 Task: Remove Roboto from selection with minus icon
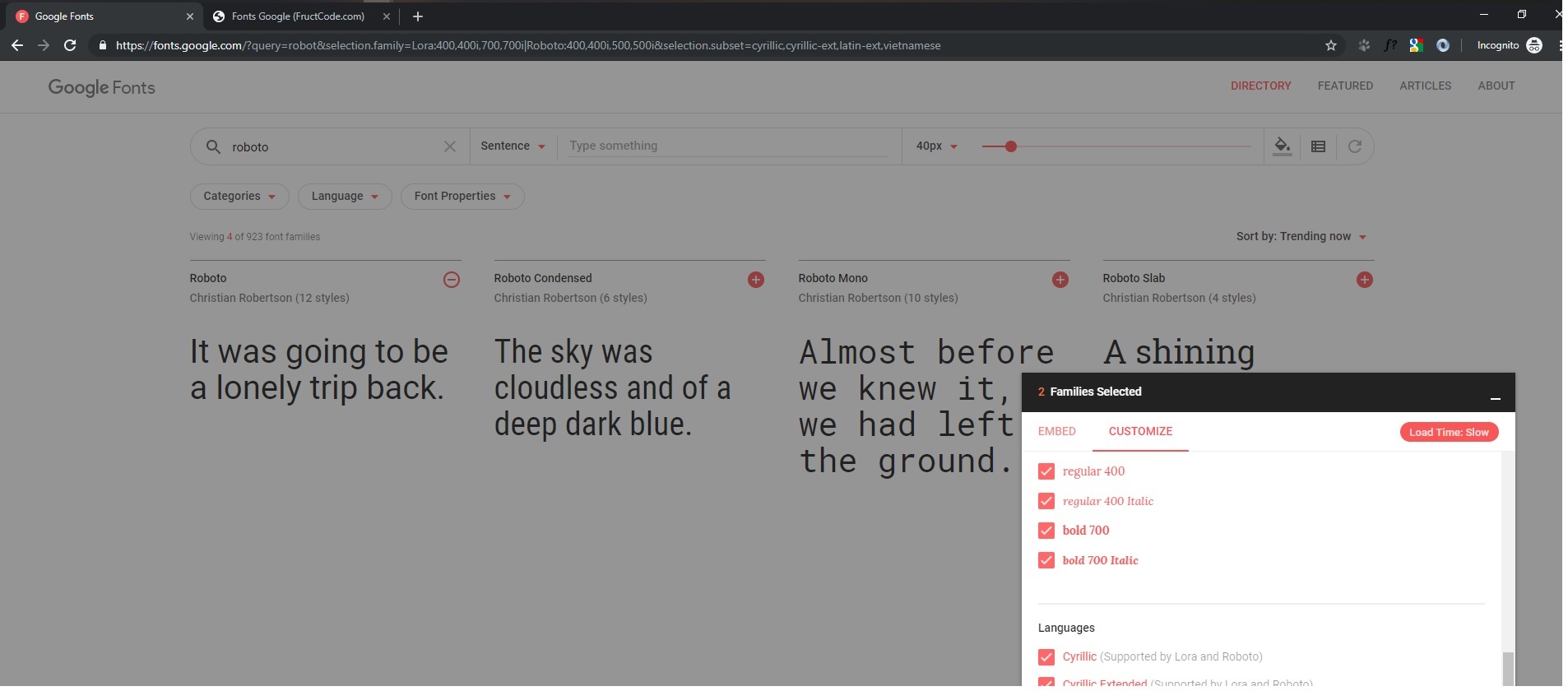451,280
